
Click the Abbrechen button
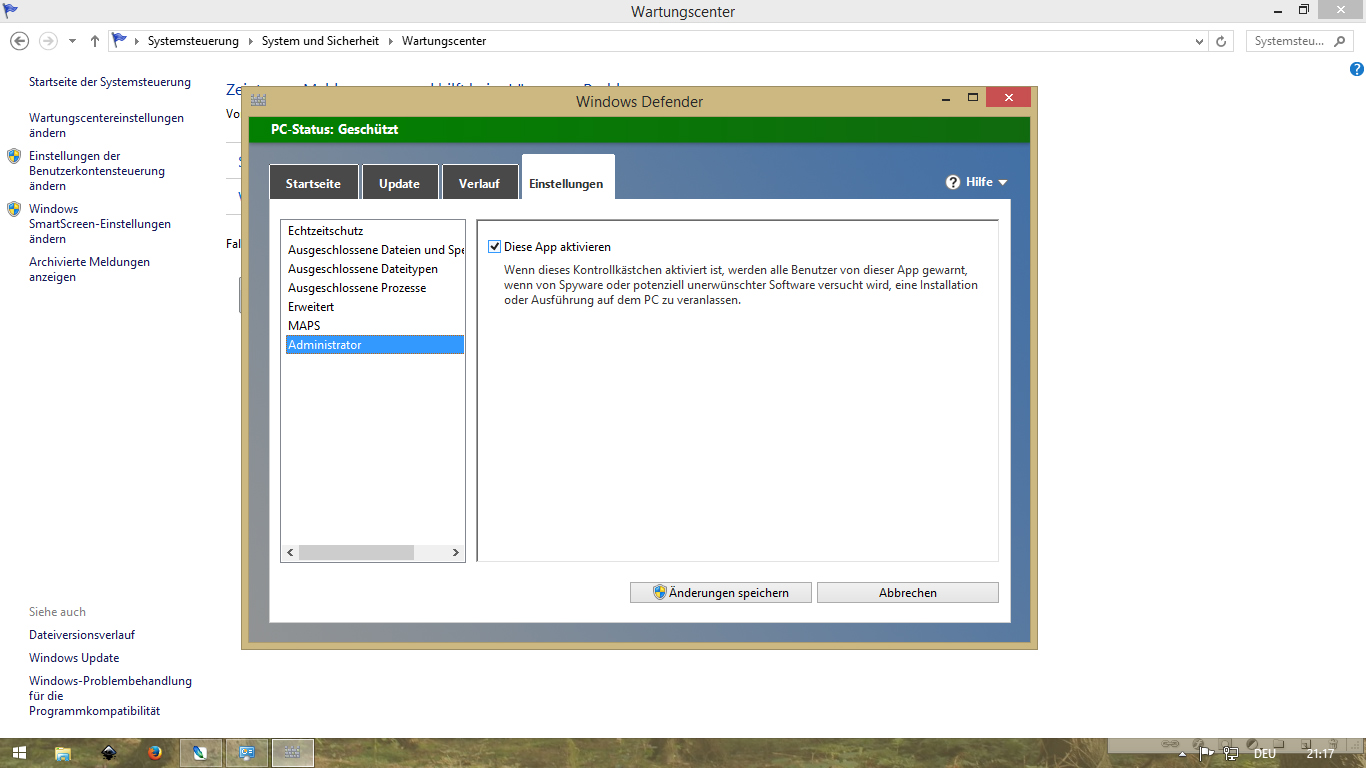[x=908, y=593]
